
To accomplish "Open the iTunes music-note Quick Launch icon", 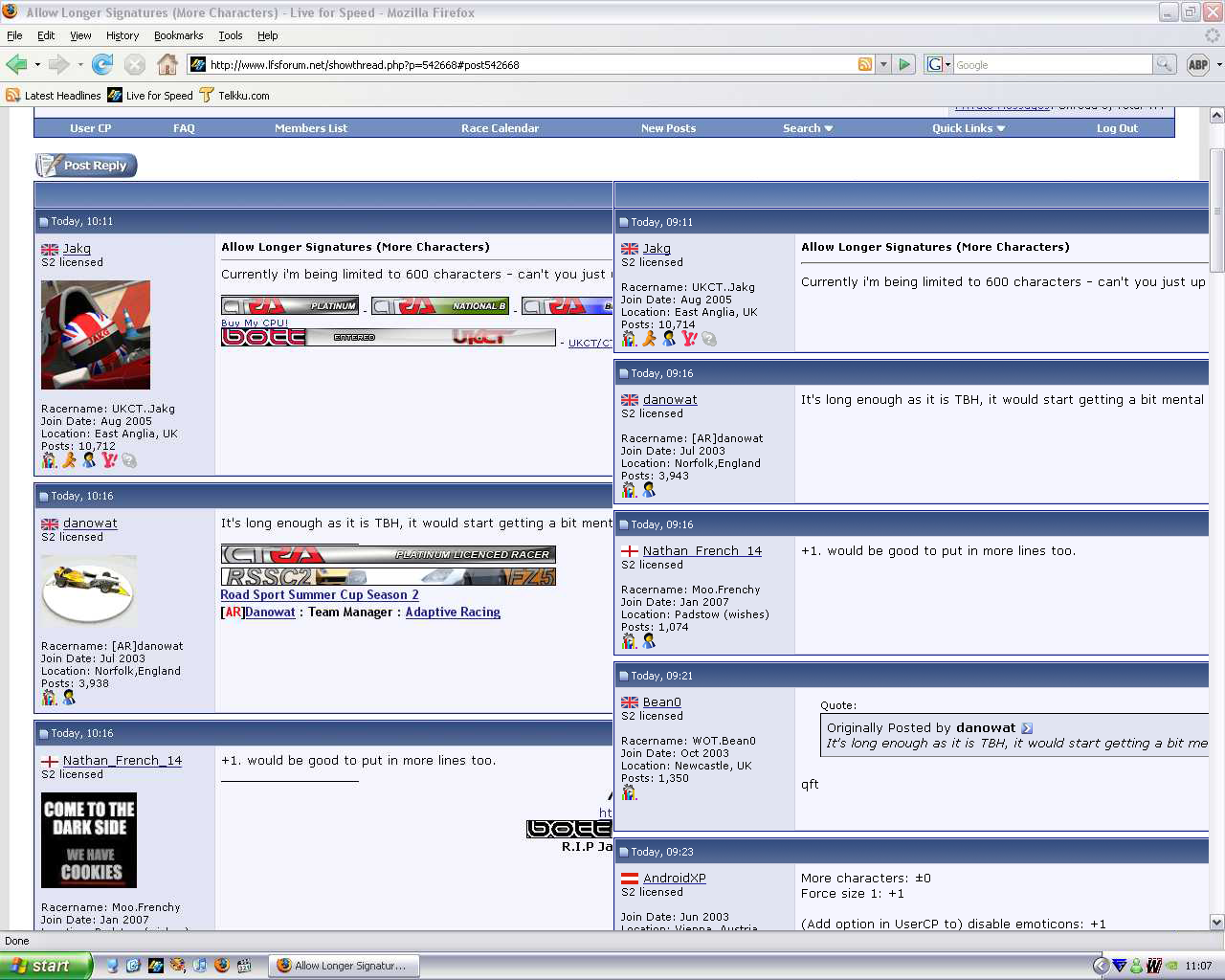I will pyautogui.click(x=200, y=966).
